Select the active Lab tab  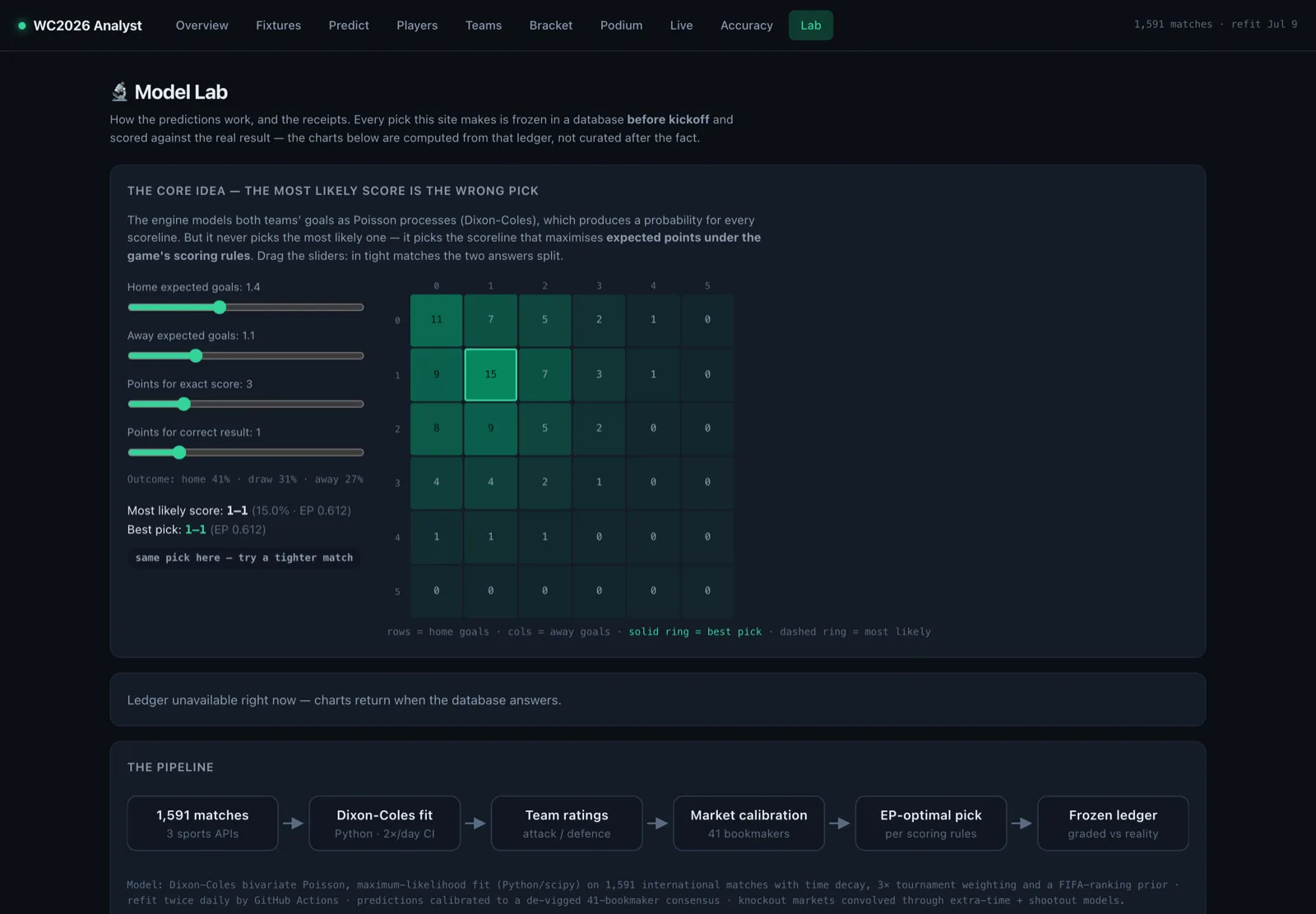(x=811, y=26)
